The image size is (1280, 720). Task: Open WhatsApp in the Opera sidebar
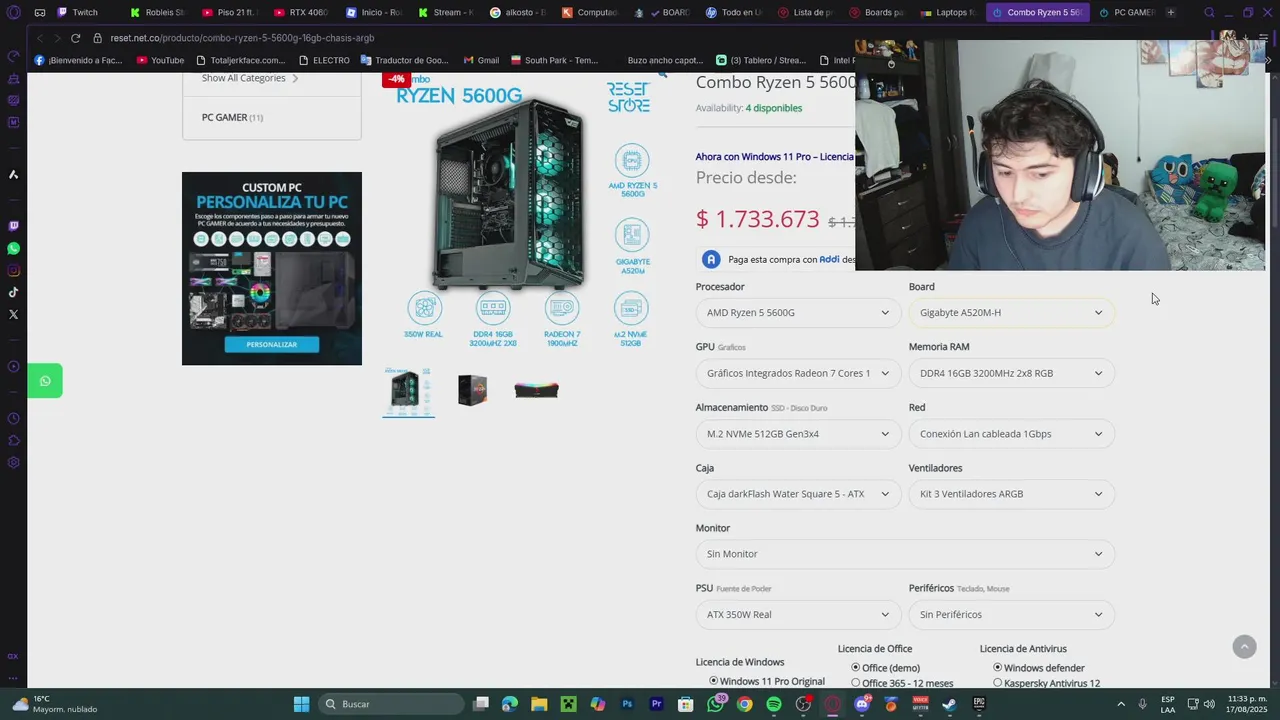pyautogui.click(x=13, y=248)
